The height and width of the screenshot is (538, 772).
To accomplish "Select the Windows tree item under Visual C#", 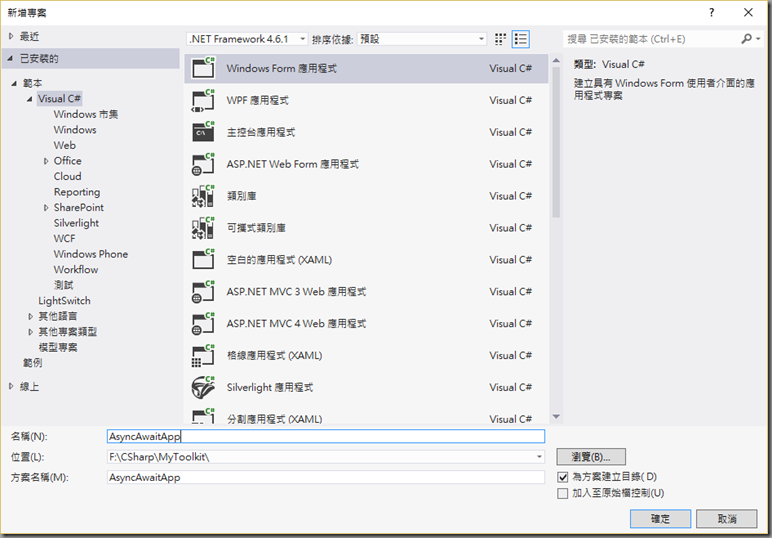I will pyautogui.click(x=75, y=130).
